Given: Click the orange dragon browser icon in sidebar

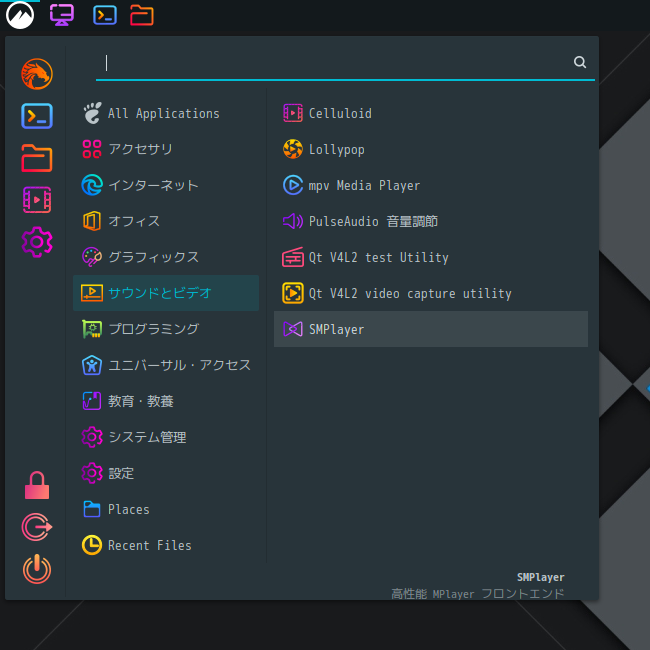Looking at the screenshot, I should coord(37,74).
